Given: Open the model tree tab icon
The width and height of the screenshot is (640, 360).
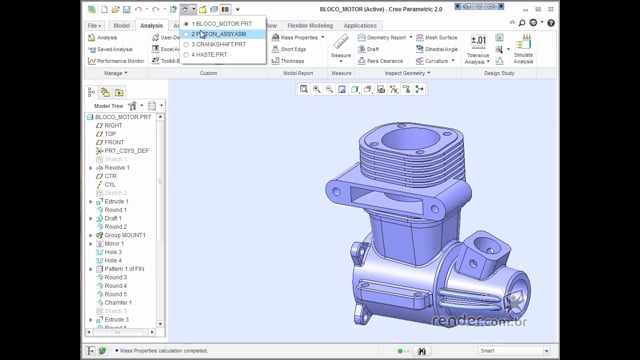Looking at the screenshot, I should [x=91, y=92].
